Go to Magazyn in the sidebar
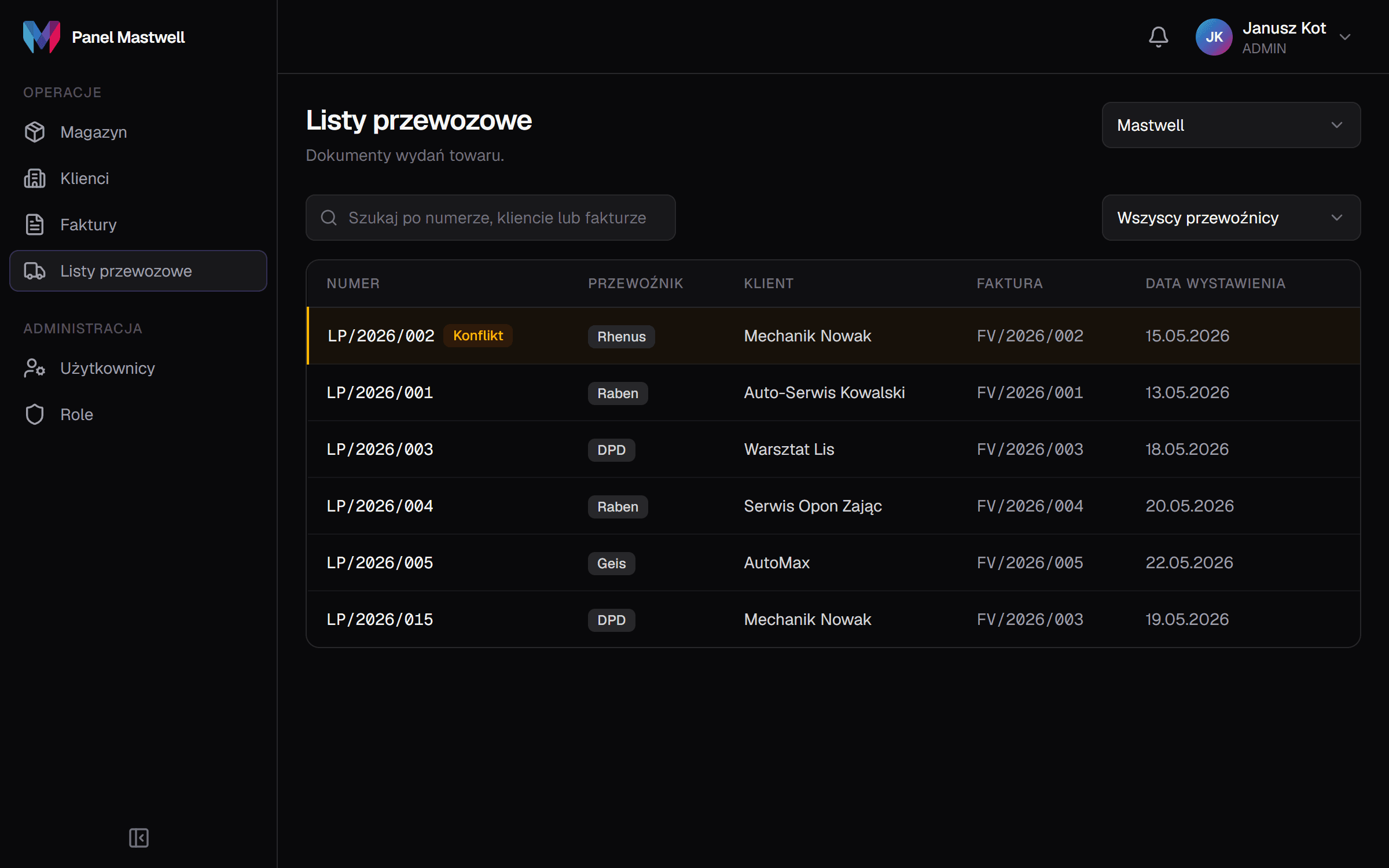 pos(138,132)
